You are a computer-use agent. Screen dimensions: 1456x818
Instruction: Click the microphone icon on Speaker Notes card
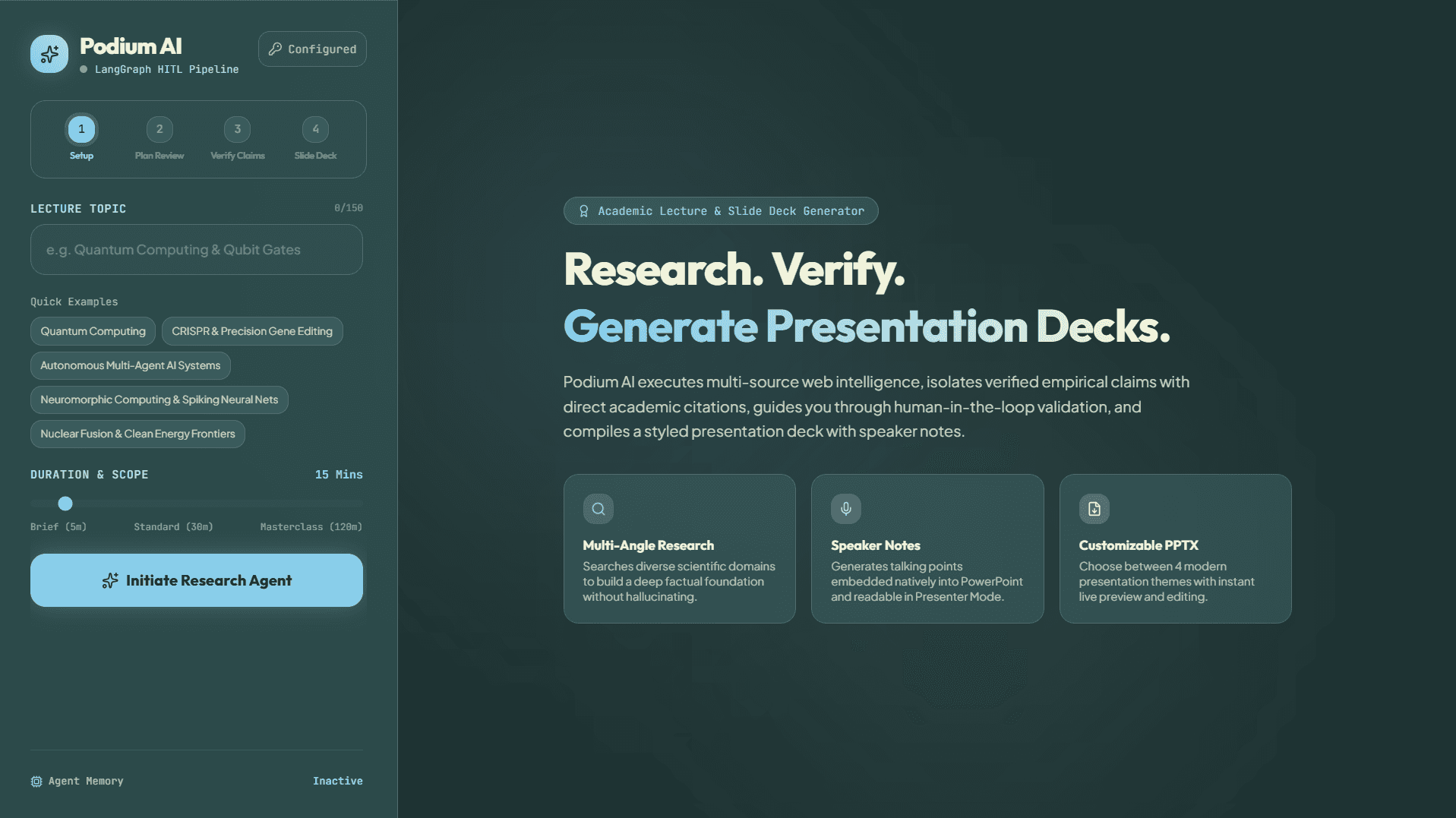point(846,509)
